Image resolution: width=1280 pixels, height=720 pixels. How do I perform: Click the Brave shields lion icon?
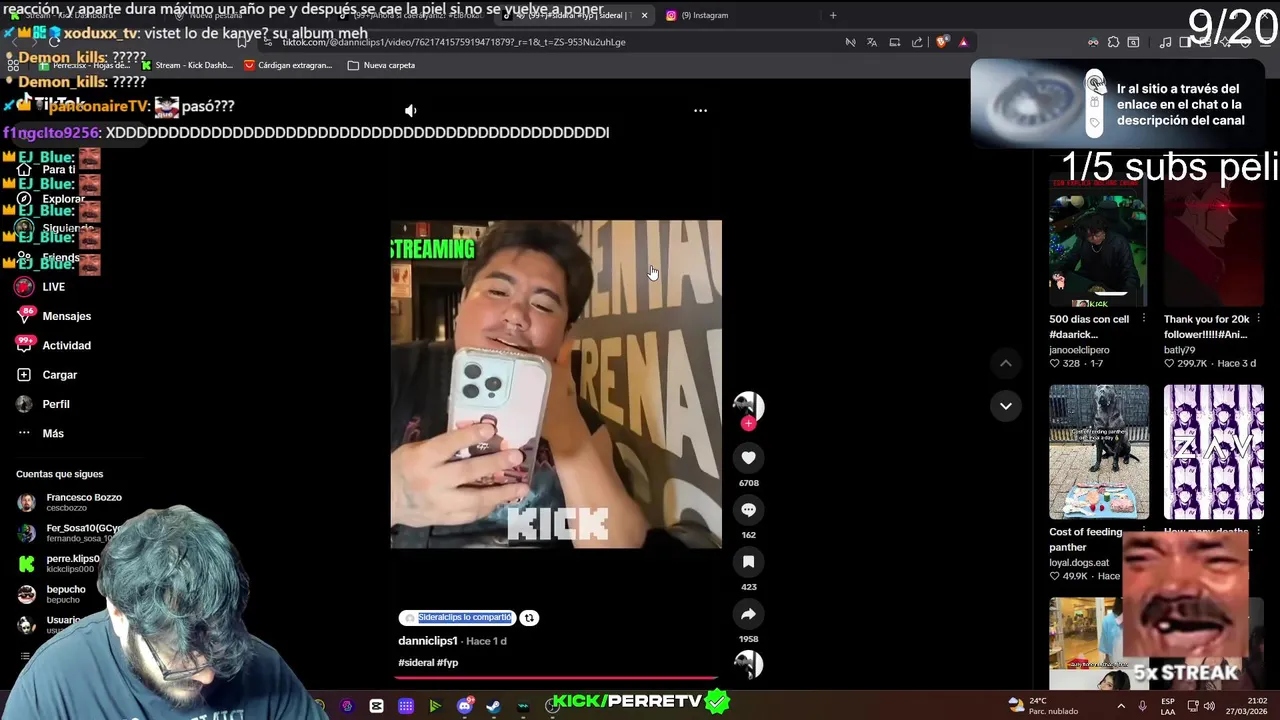pyautogui.click(x=941, y=42)
